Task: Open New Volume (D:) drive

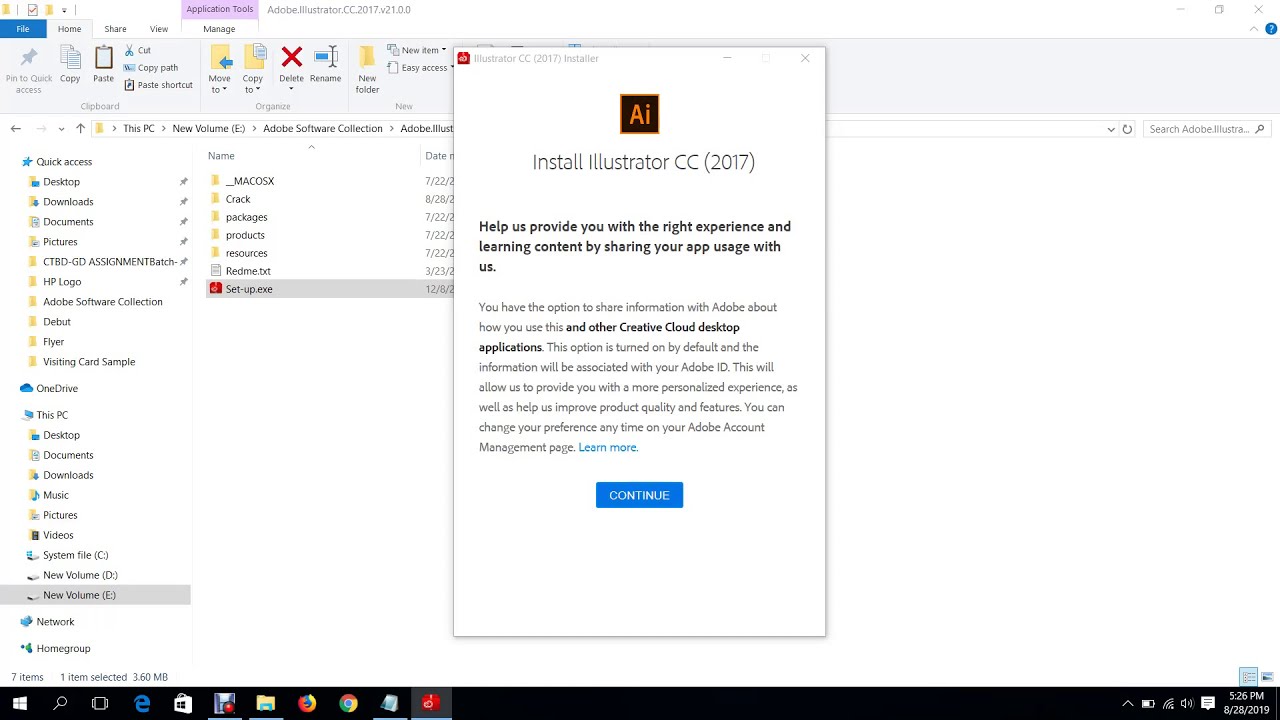Action: coord(80,575)
